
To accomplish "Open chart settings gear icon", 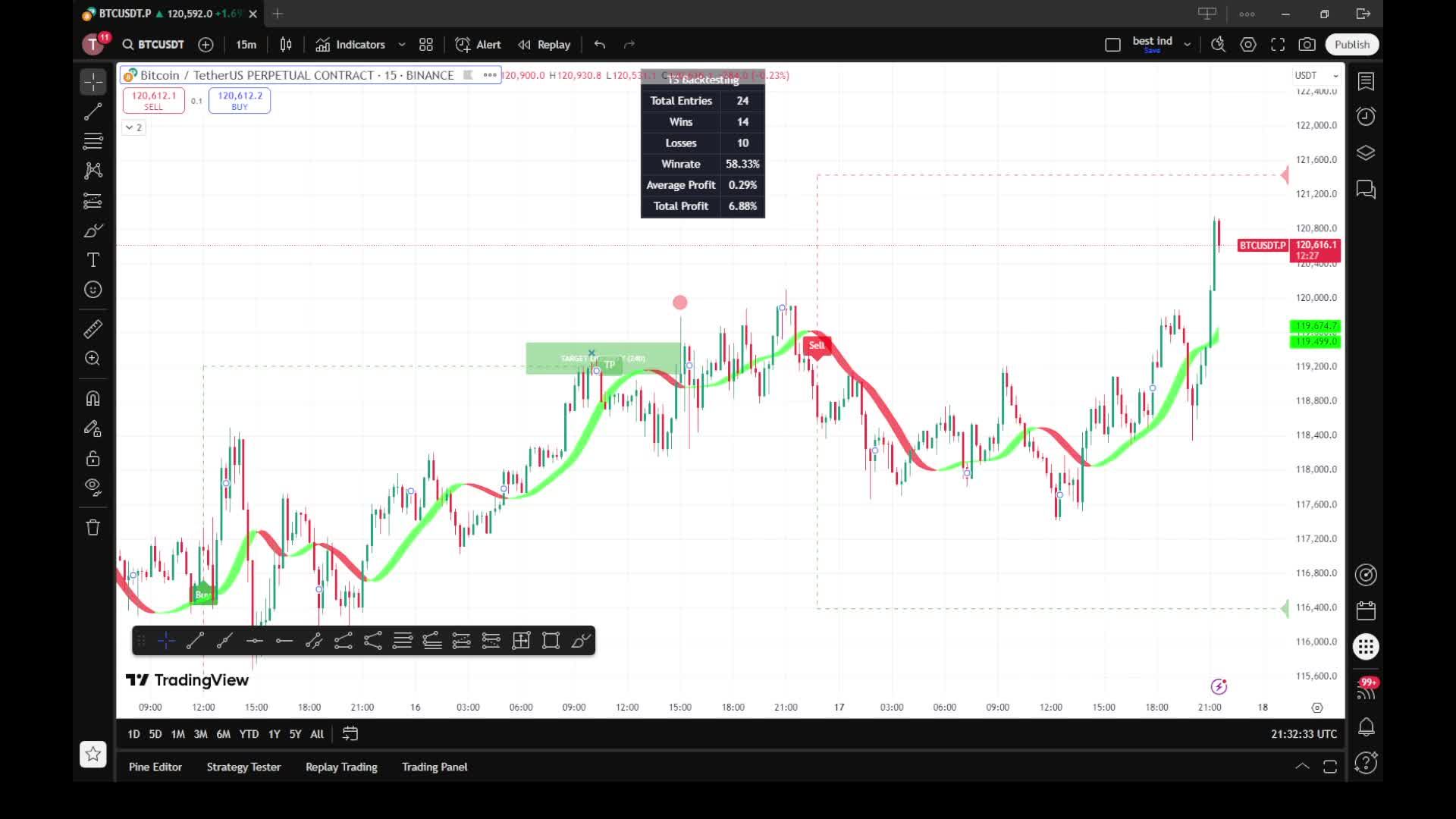I will click(x=1248, y=45).
